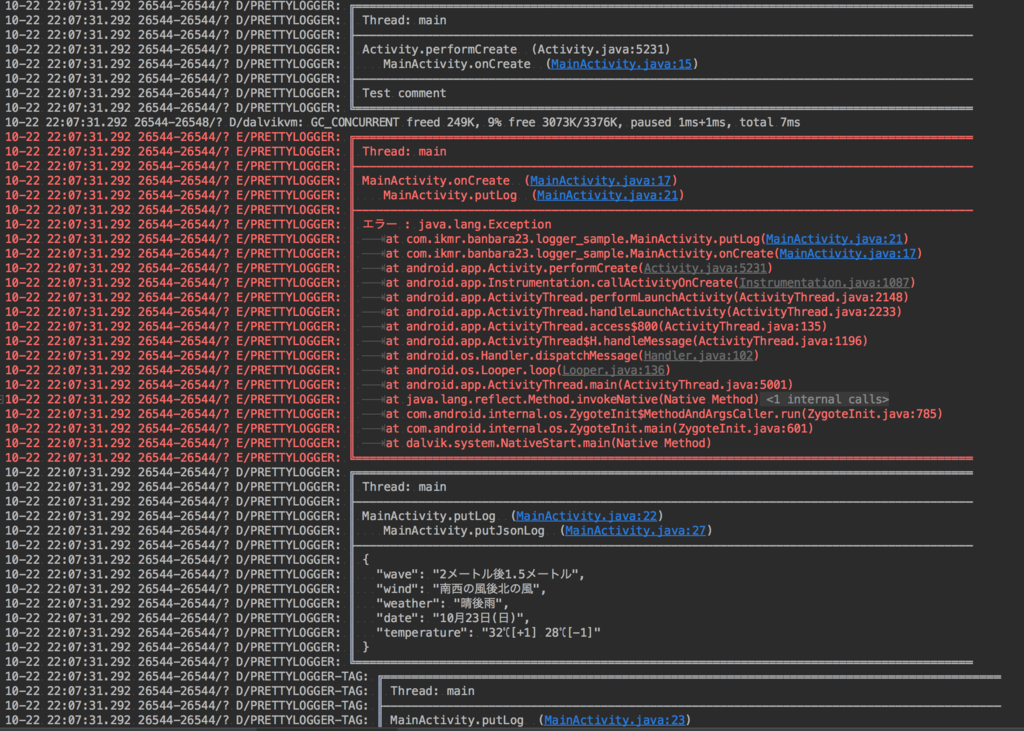The image size is (1024, 731).
Task: Follow MainActivity.java:17 link in onCreate stack frame
Action: click(x=848, y=253)
